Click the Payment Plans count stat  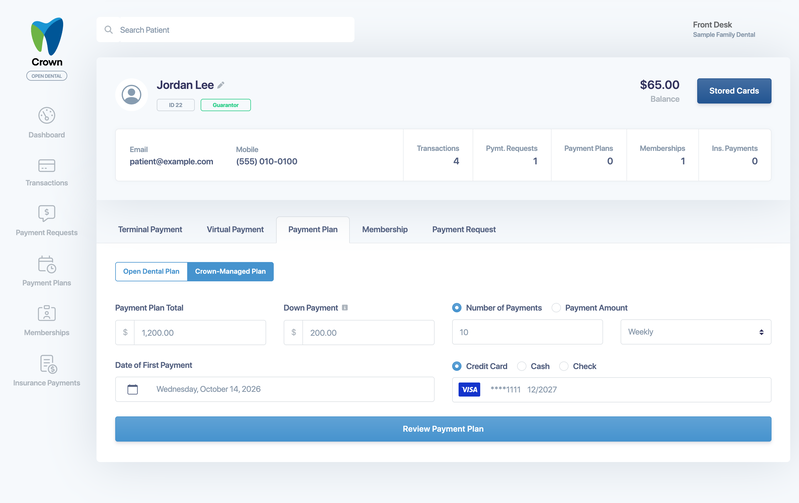tap(589, 155)
